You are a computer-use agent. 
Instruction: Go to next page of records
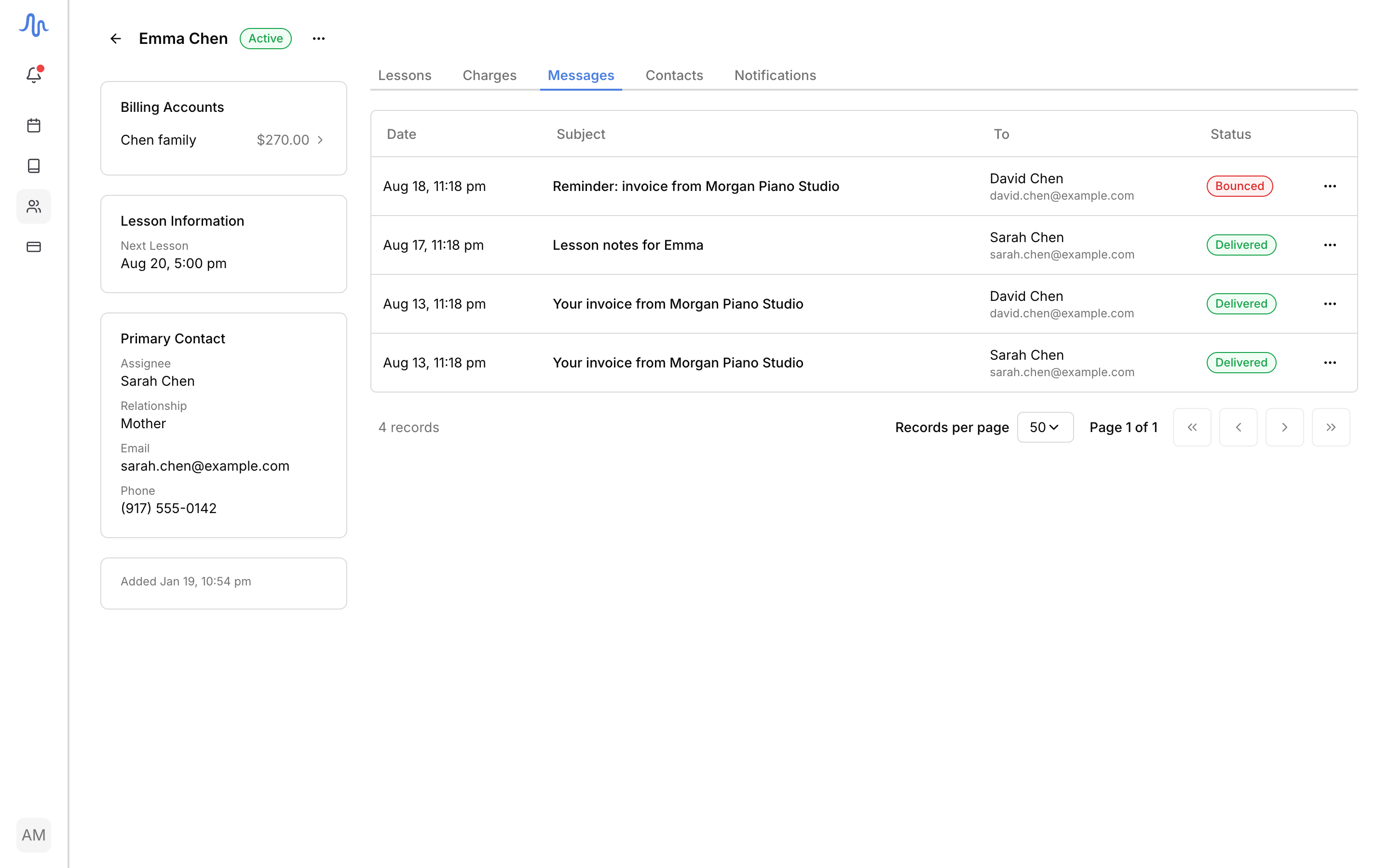1284,427
